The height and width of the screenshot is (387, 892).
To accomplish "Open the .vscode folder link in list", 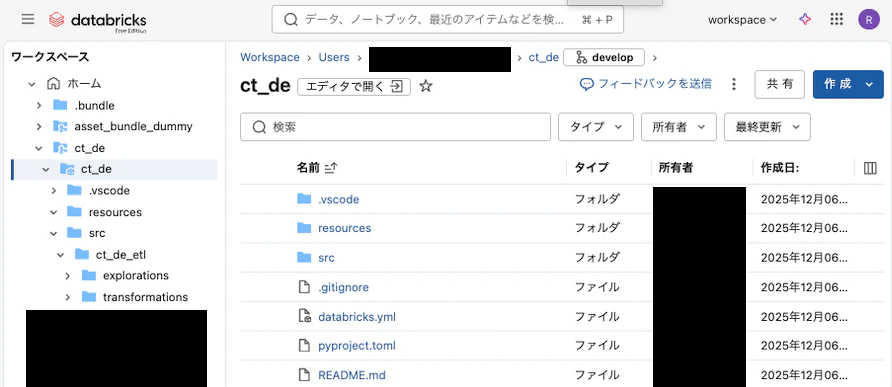I will coord(338,199).
